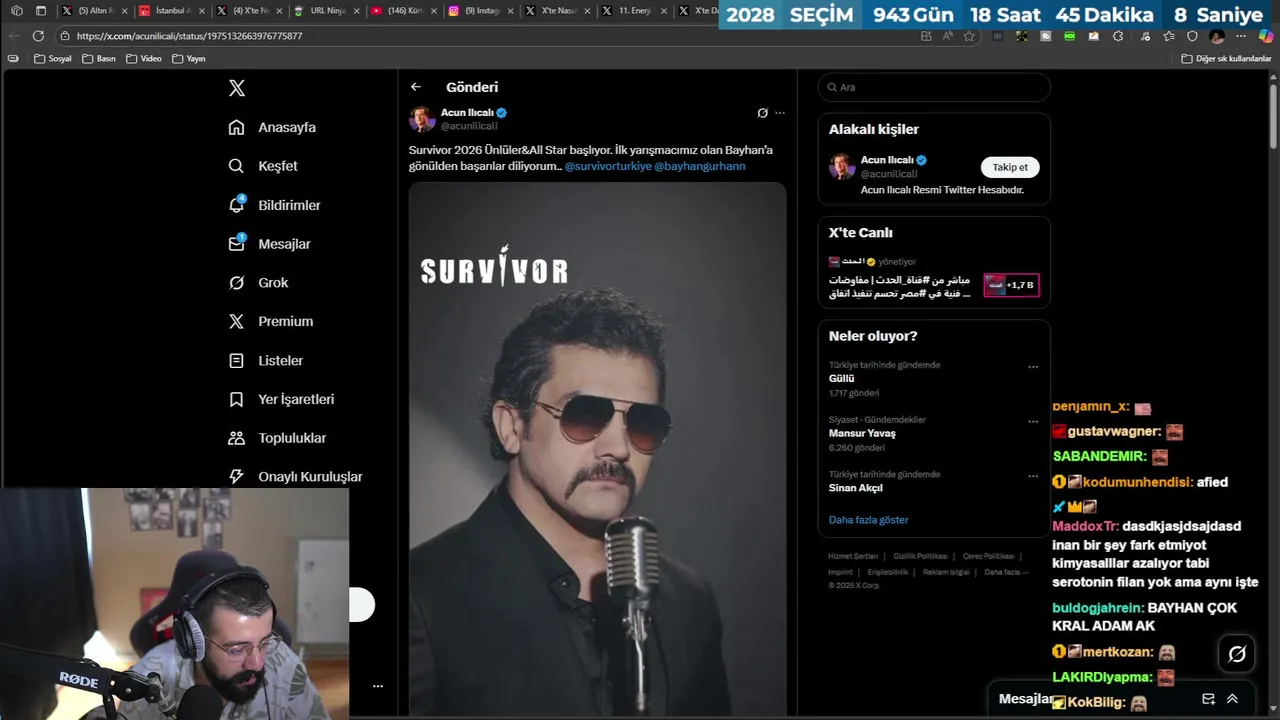Open the browser profile avatar
The image size is (1280, 720).
1217,36
